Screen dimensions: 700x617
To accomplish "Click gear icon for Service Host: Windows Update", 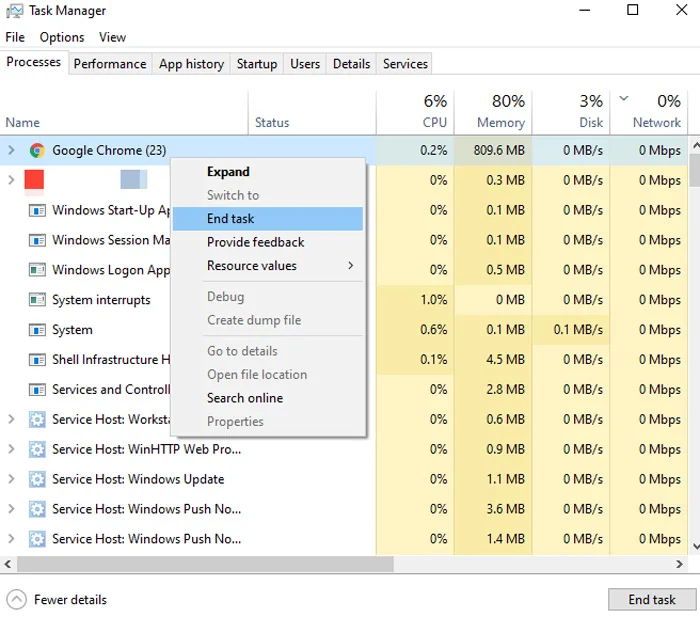I will (x=37, y=479).
